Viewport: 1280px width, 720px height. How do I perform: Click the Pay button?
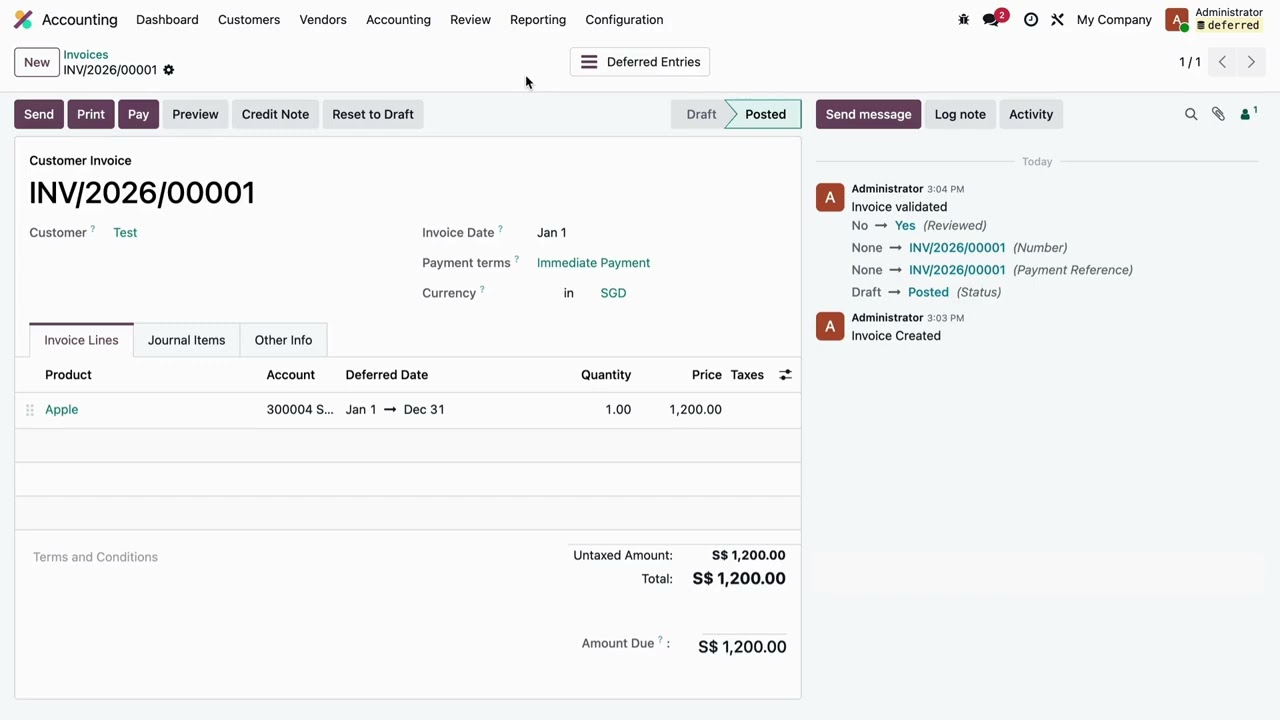click(138, 114)
